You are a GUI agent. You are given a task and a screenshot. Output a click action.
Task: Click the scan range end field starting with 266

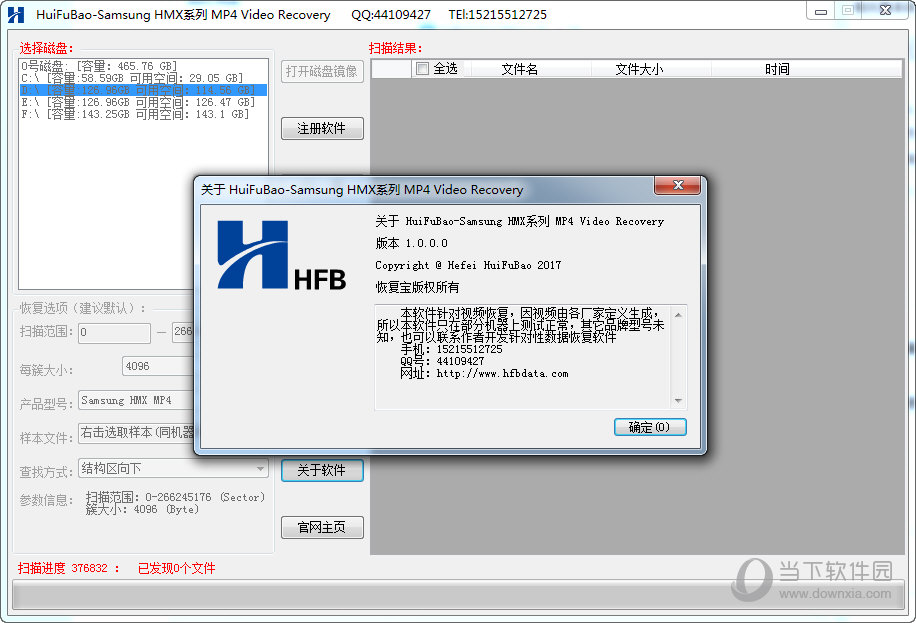coord(183,331)
